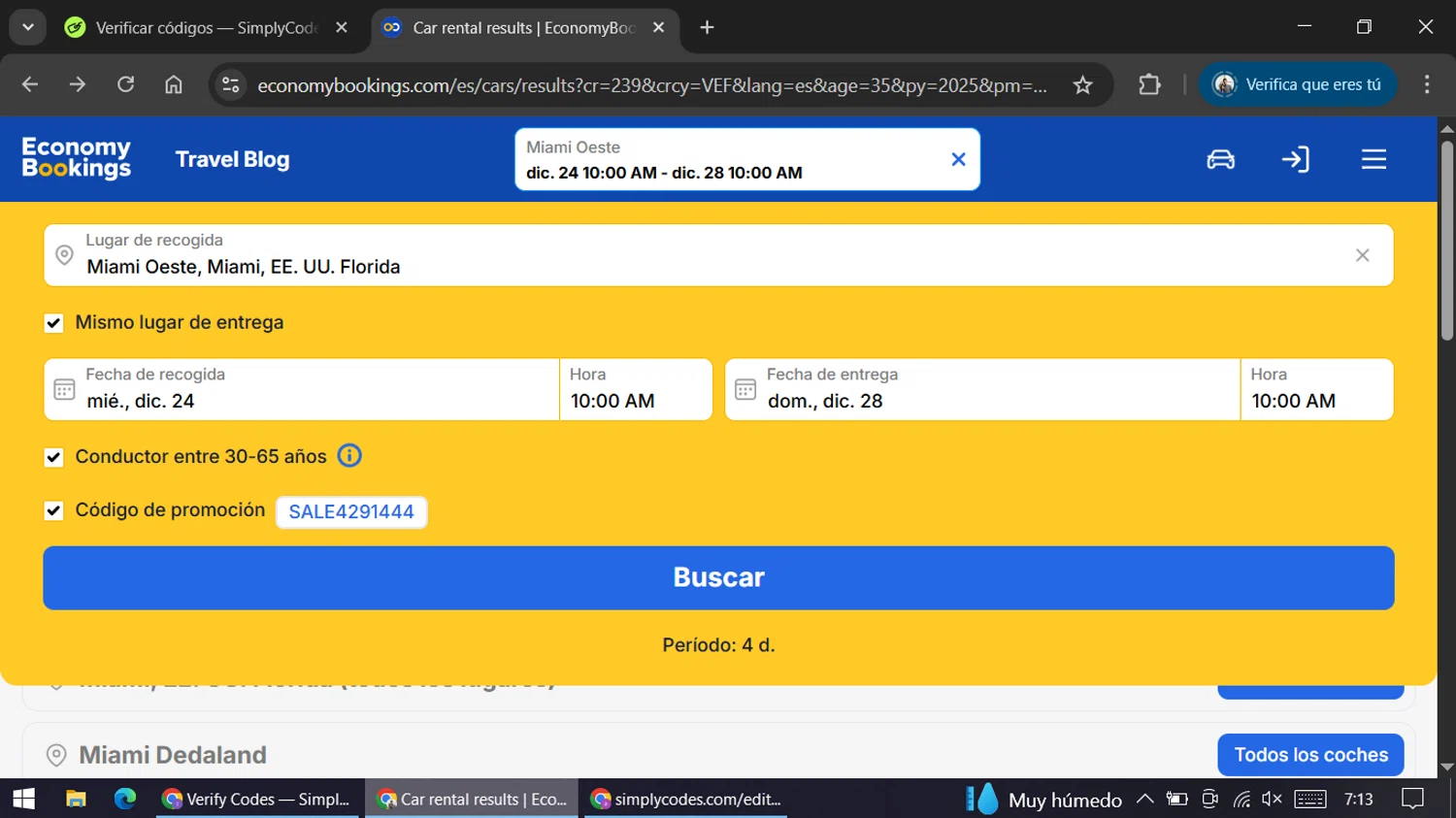Open the Miami Oeste search summary box

point(747,159)
